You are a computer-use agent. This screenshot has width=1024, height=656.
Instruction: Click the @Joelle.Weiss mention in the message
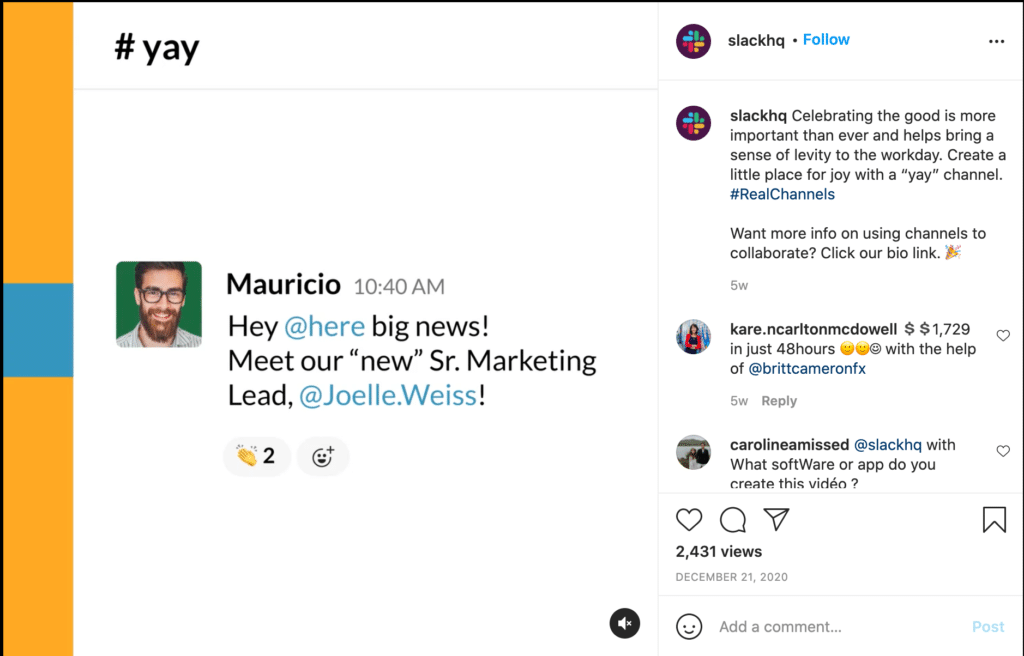pos(388,395)
